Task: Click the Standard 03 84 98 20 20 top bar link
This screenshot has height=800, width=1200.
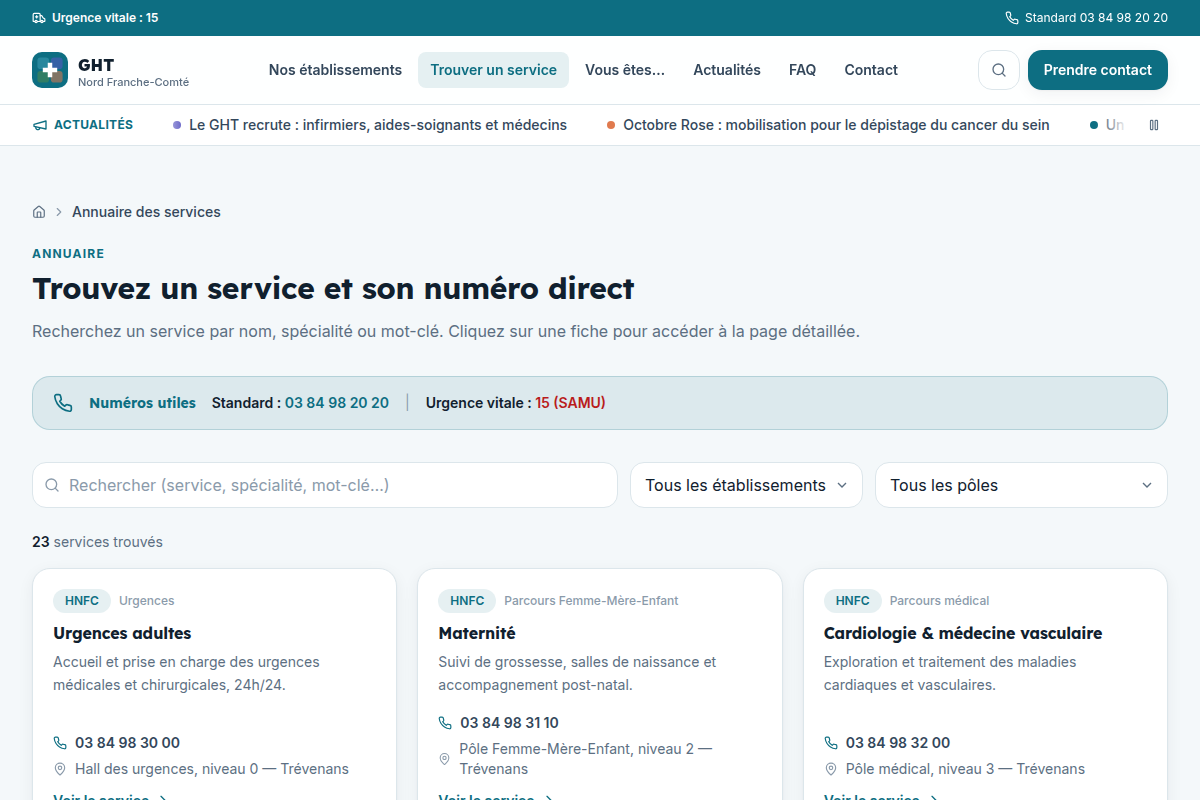Action: (x=1086, y=18)
